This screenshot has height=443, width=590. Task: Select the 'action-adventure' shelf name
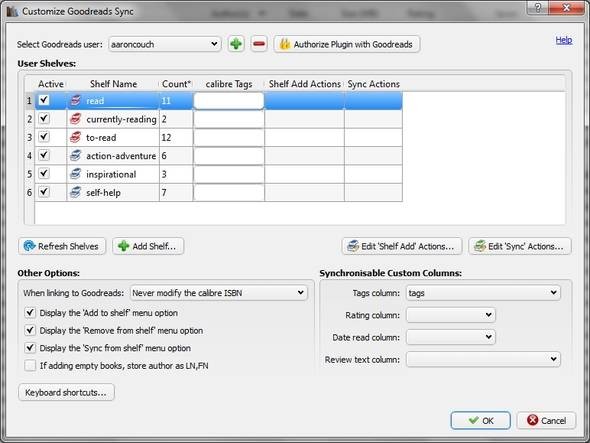tap(121, 156)
